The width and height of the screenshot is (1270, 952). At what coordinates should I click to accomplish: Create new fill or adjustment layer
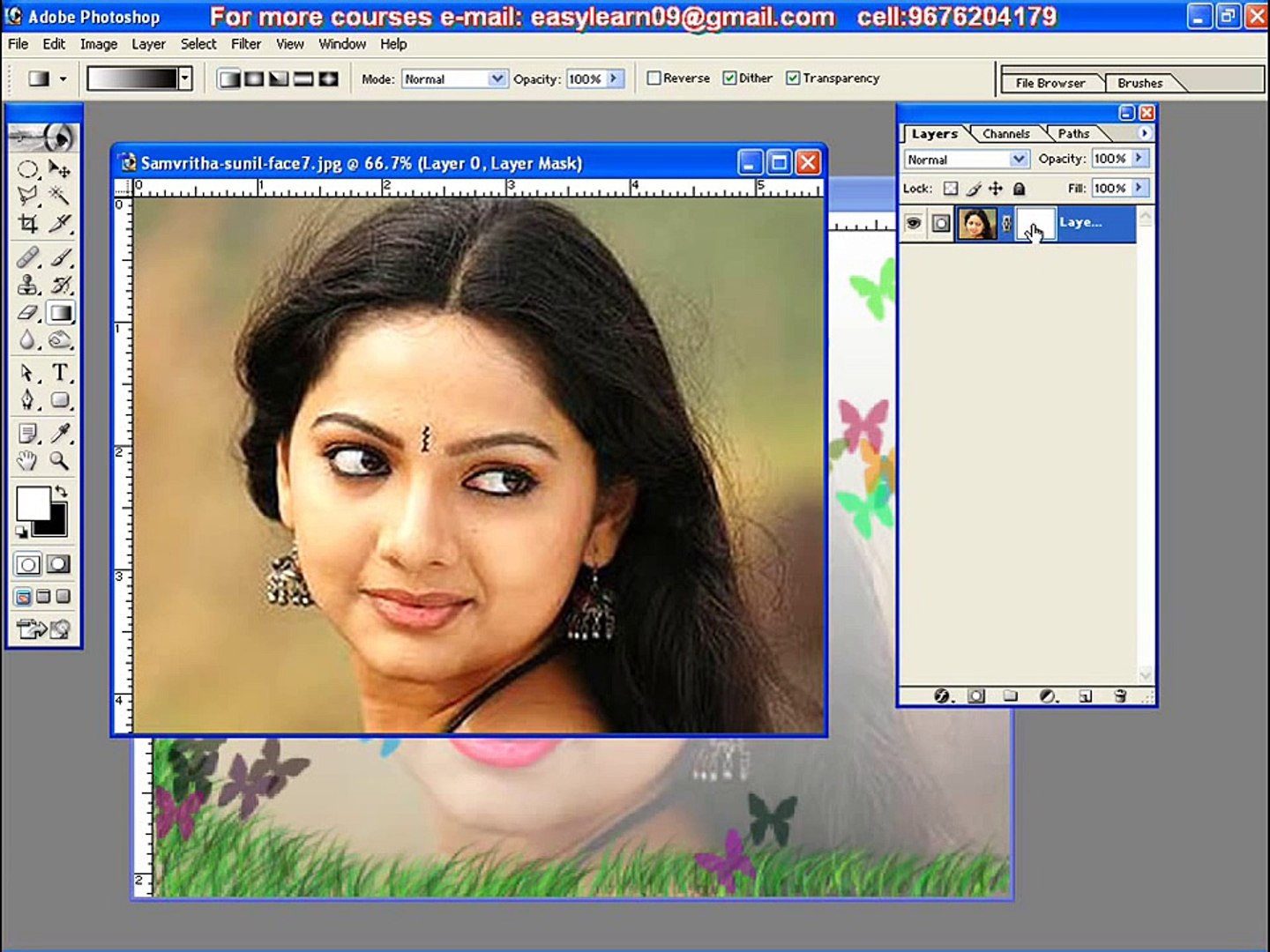(1048, 695)
